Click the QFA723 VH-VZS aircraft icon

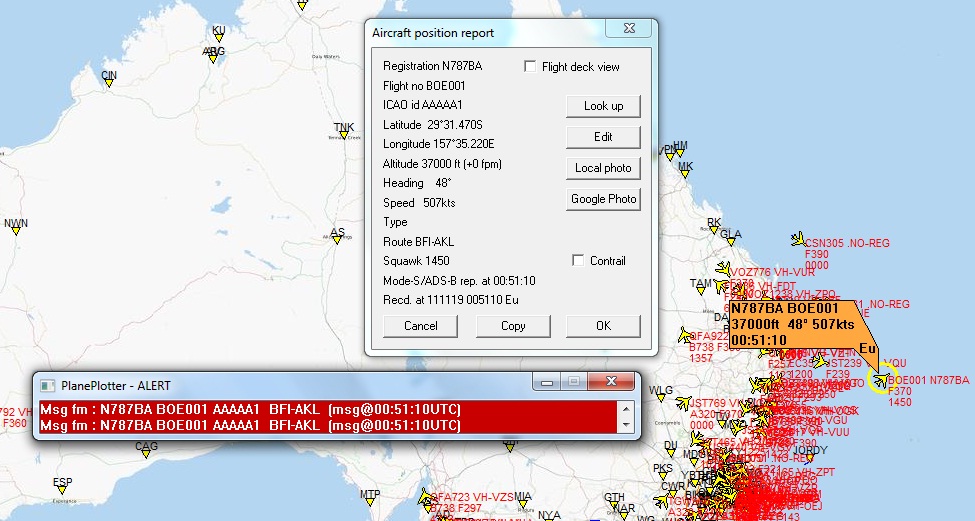(425, 497)
